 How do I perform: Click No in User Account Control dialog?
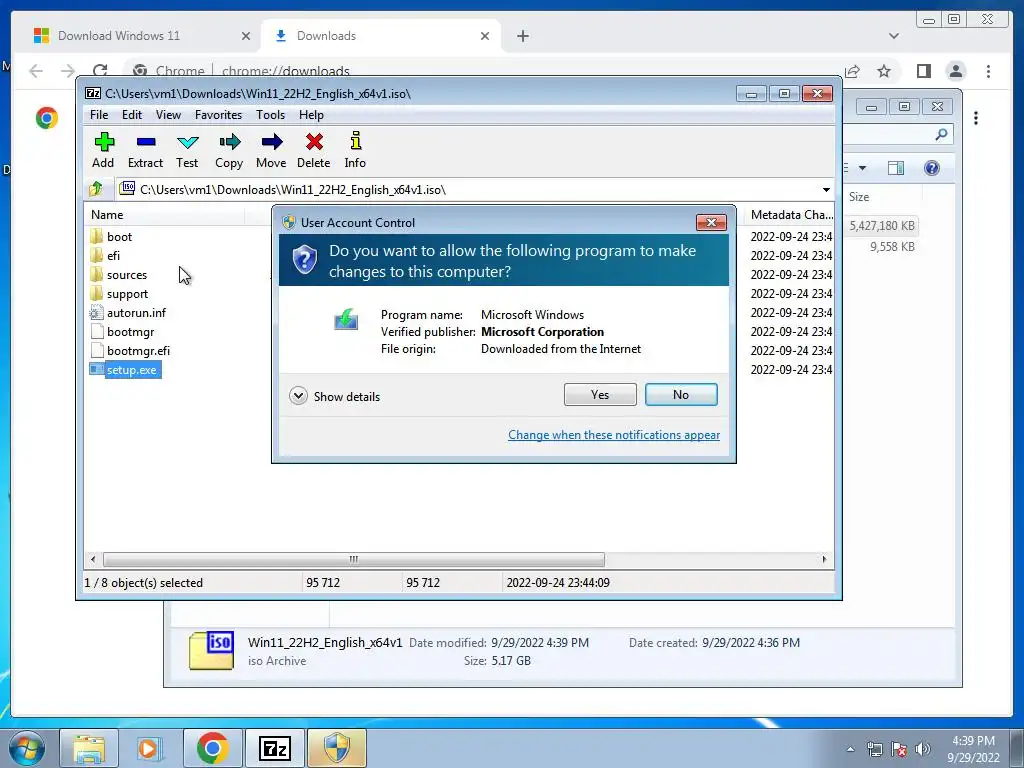click(681, 394)
